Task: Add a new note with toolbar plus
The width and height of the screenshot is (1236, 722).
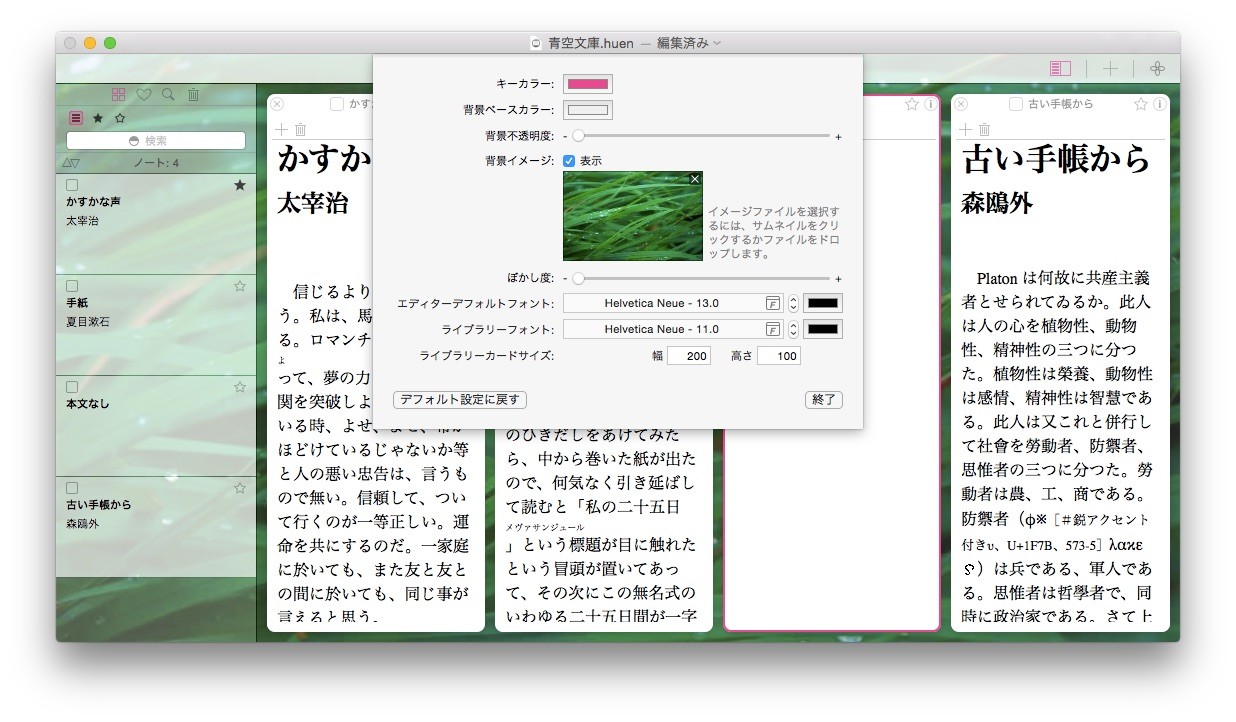Action: point(1110,68)
